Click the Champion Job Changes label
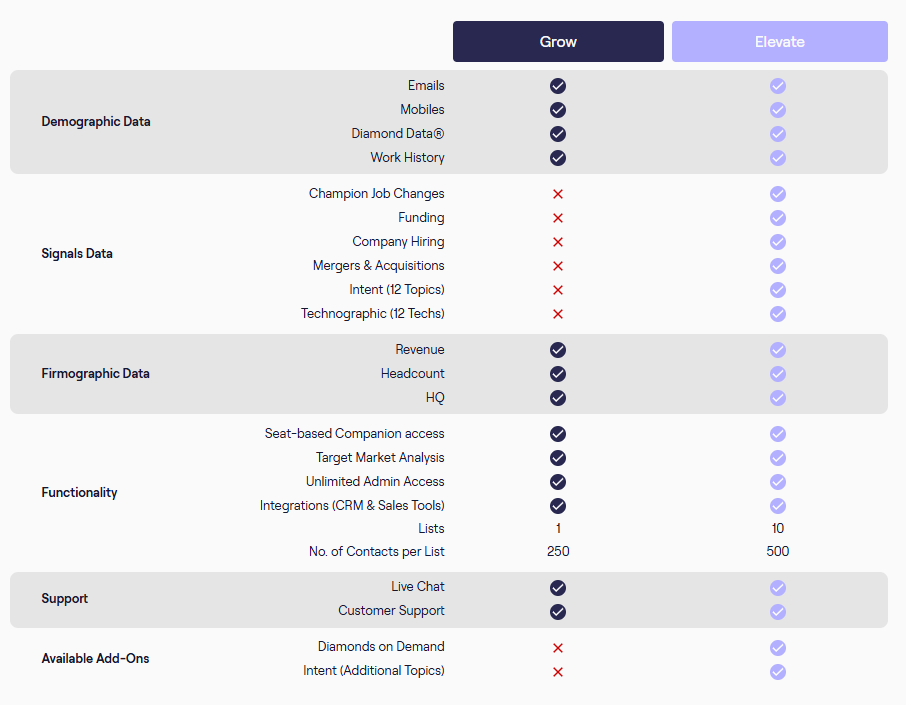 click(377, 194)
